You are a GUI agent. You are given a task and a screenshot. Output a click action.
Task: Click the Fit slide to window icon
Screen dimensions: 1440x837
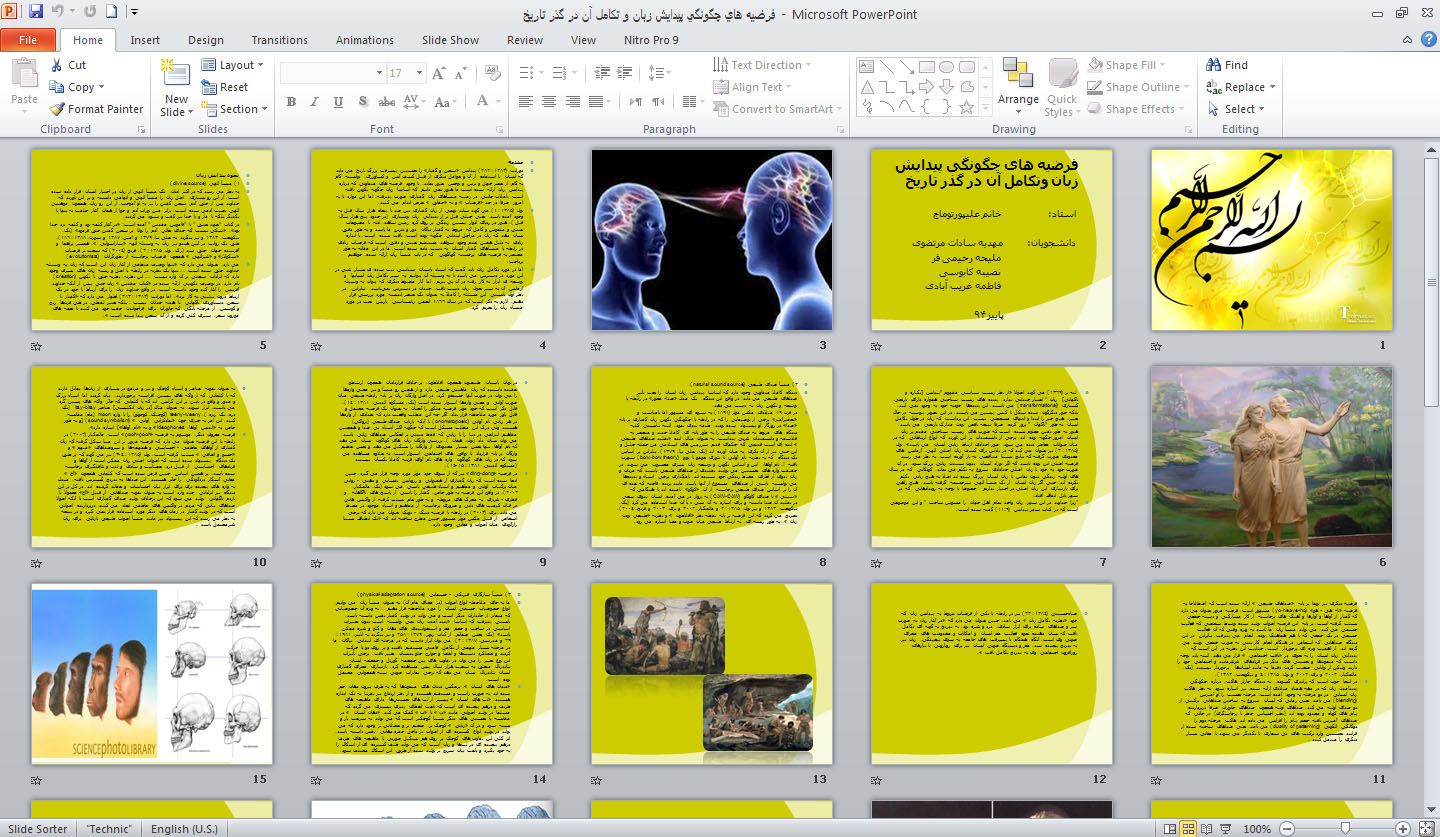point(1428,829)
